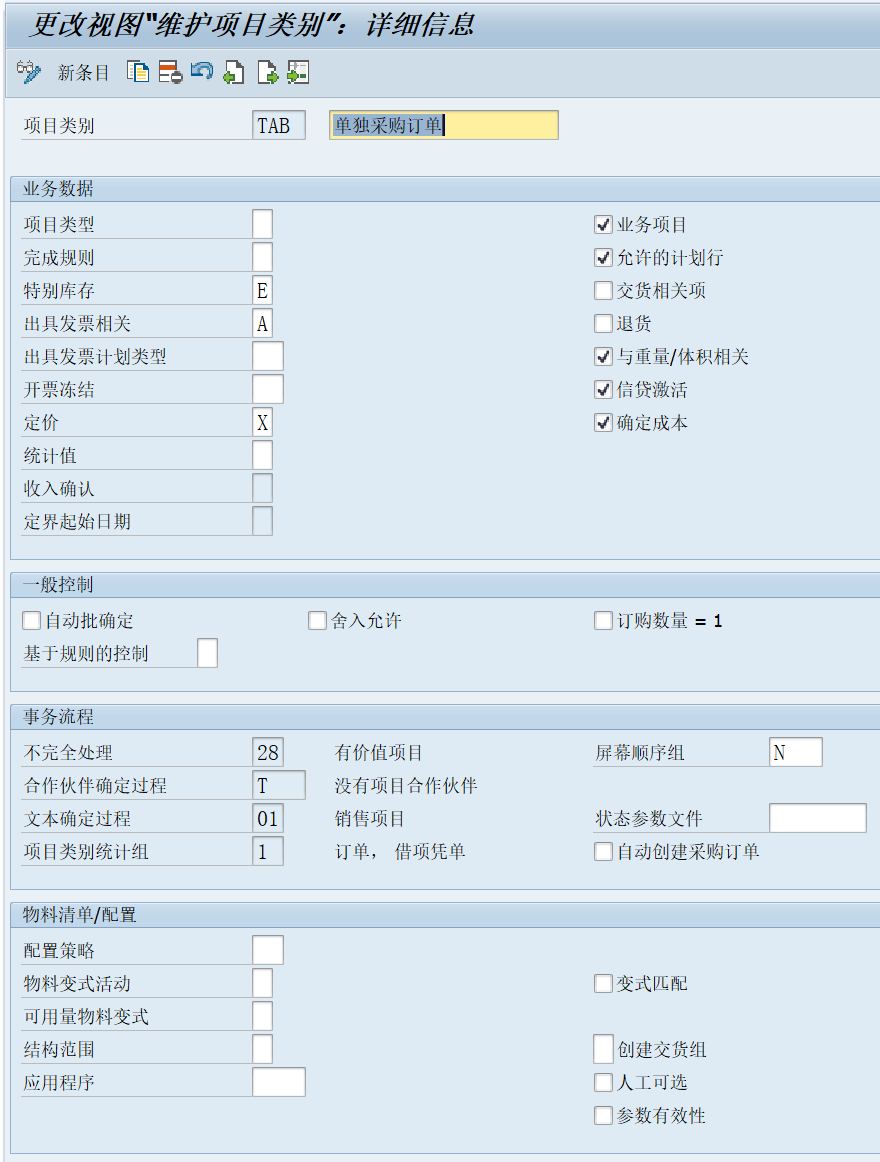This screenshot has height=1162, width=880.
Task: Click the description field 单独采购订单
Action: [x=444, y=125]
